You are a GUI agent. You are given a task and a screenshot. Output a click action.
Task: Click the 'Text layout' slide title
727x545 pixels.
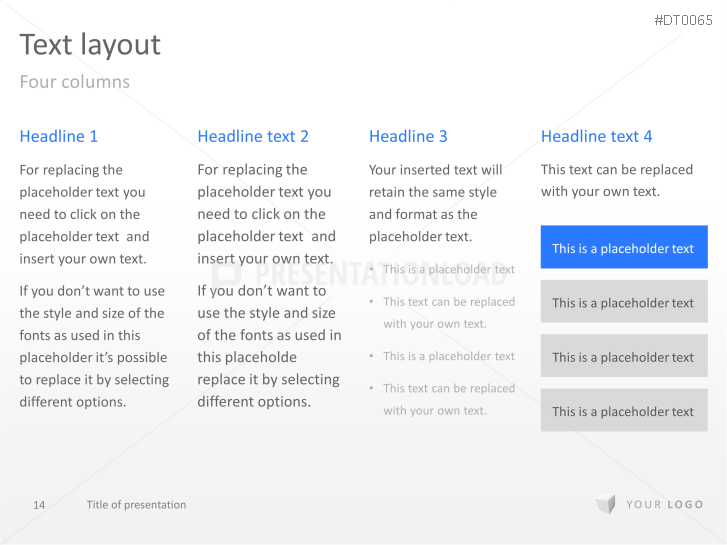(x=90, y=45)
